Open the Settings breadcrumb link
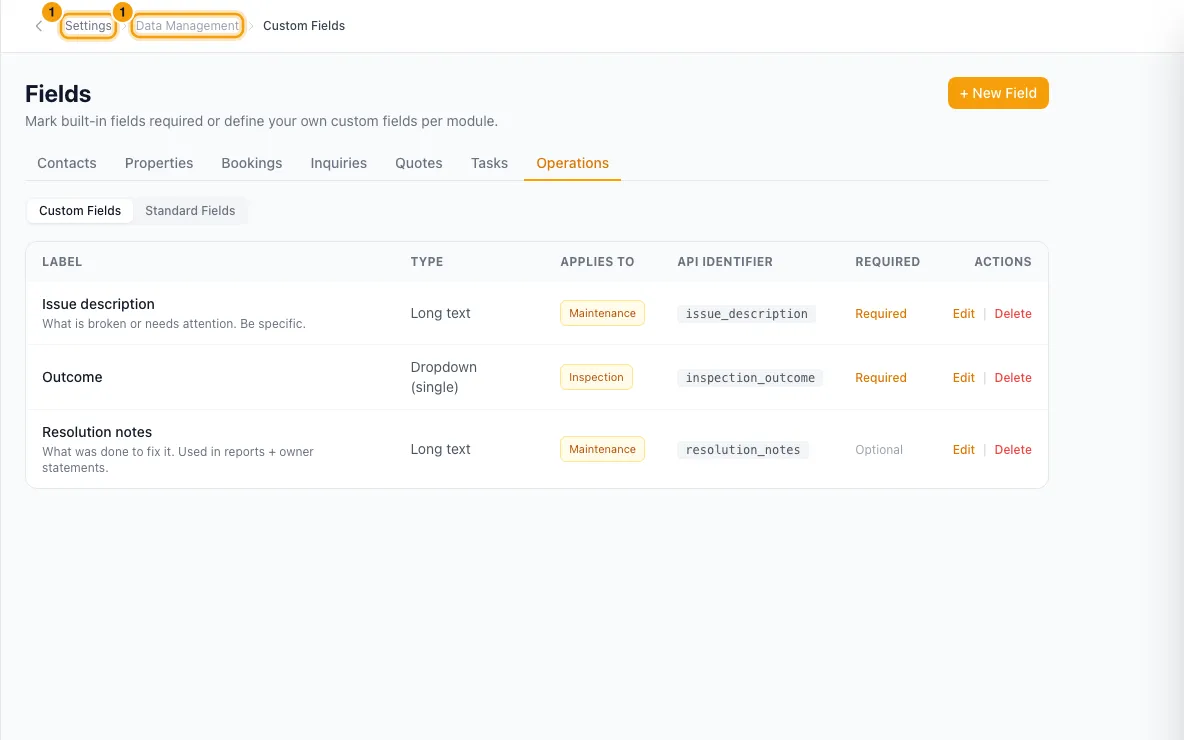1184x740 pixels. [x=88, y=26]
